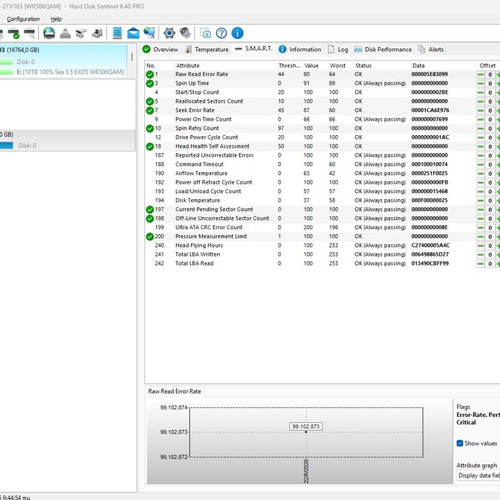Open the Log tab

pyautogui.click(x=338, y=49)
